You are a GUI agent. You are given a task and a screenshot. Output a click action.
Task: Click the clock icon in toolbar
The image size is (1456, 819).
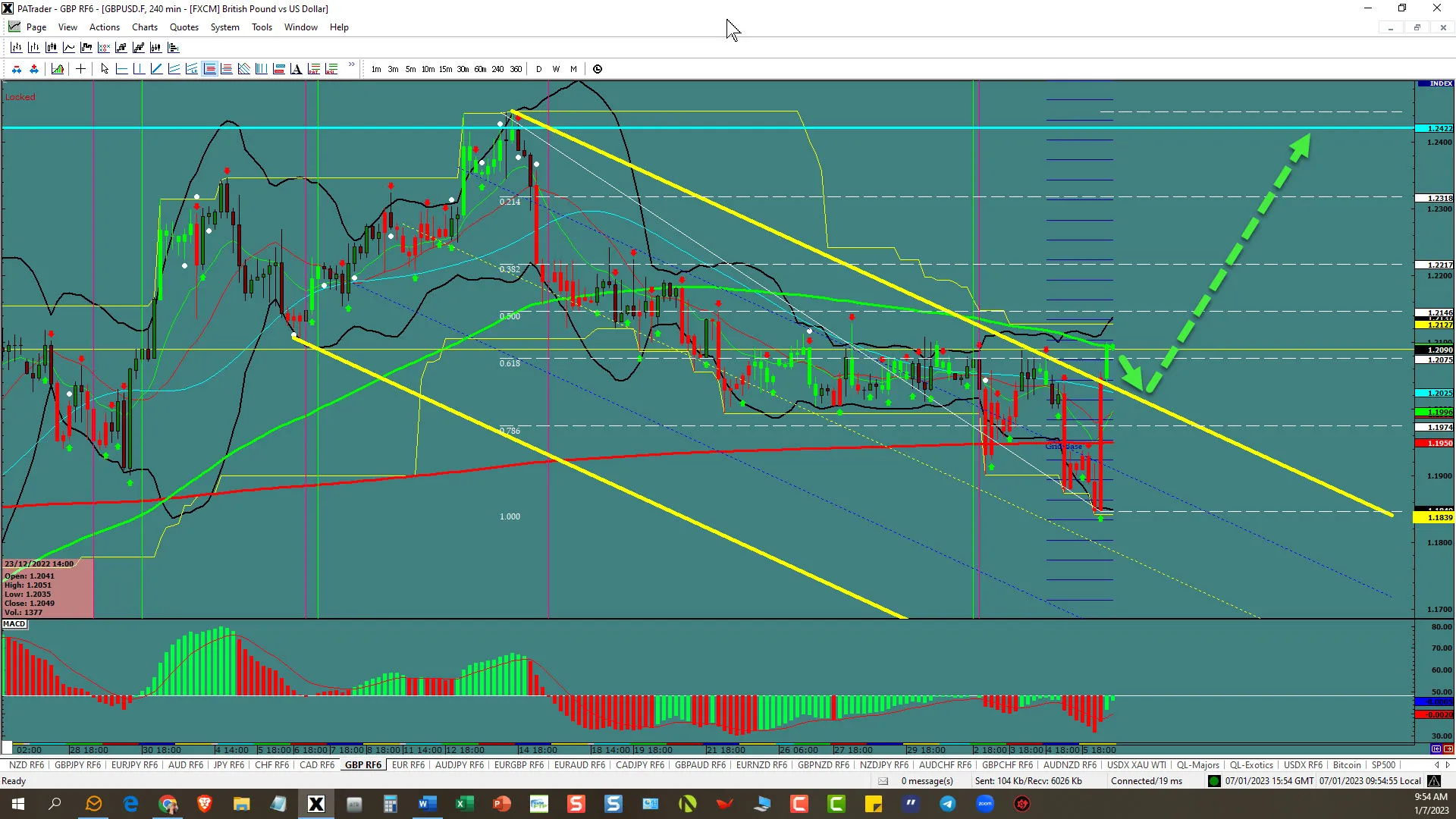pos(598,69)
